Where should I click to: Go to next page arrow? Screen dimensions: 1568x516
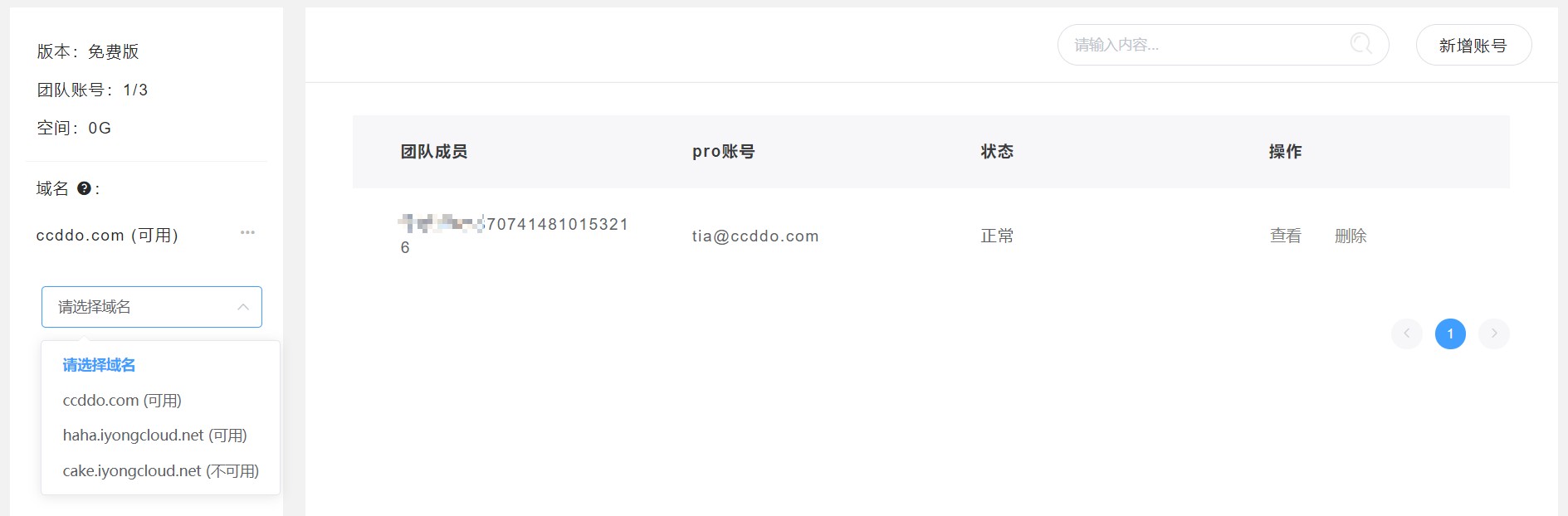pyautogui.click(x=1493, y=333)
